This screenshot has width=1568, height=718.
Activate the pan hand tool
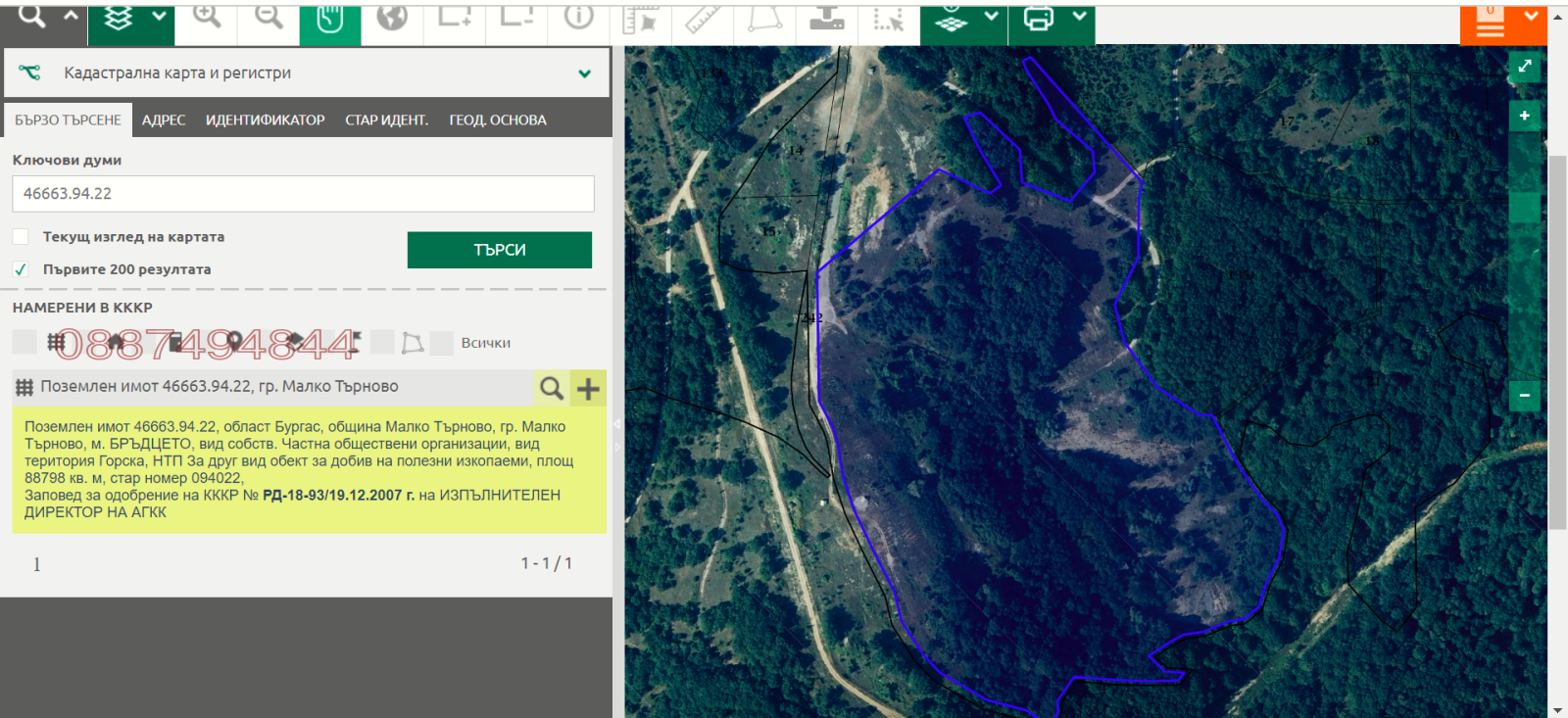coord(330,20)
